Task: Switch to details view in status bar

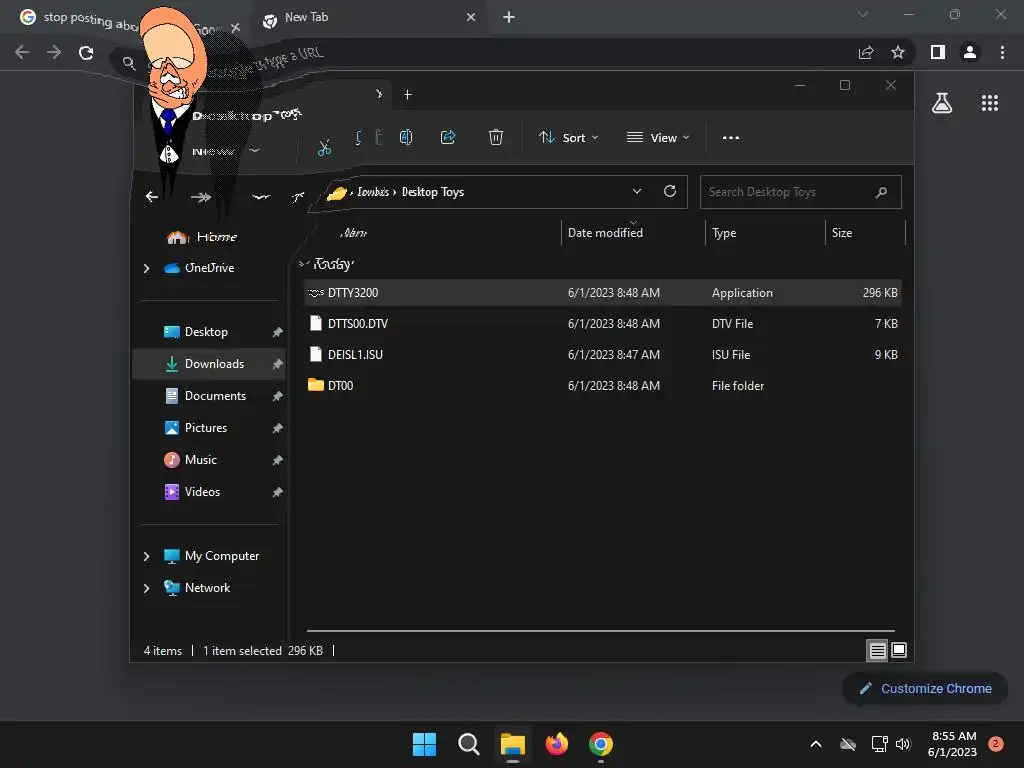Action: pyautogui.click(x=877, y=650)
